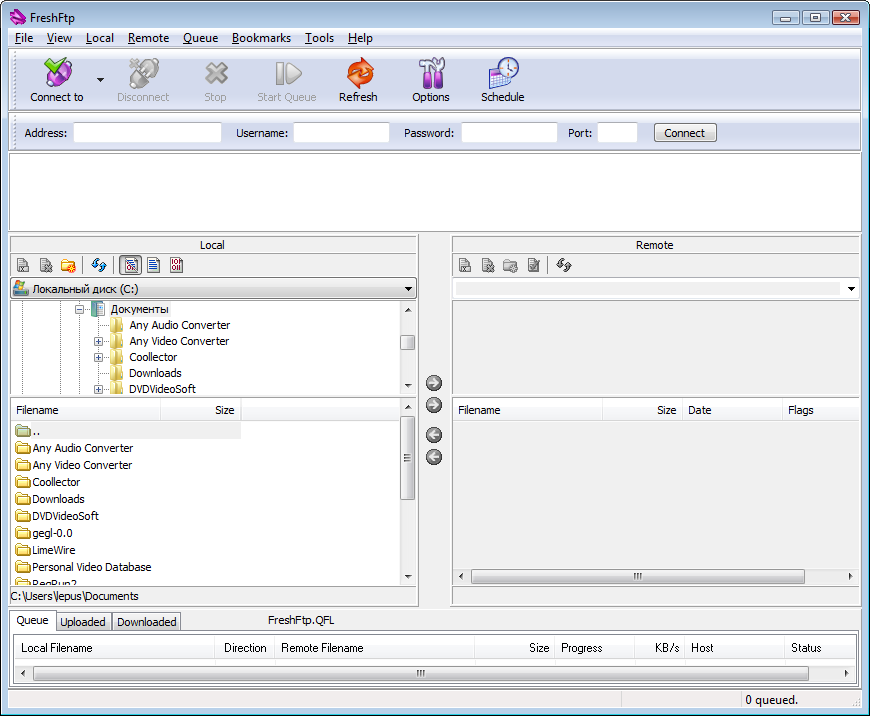This screenshot has width=870, height=716.
Task: Click the remote new folder icon
Action: [510, 265]
